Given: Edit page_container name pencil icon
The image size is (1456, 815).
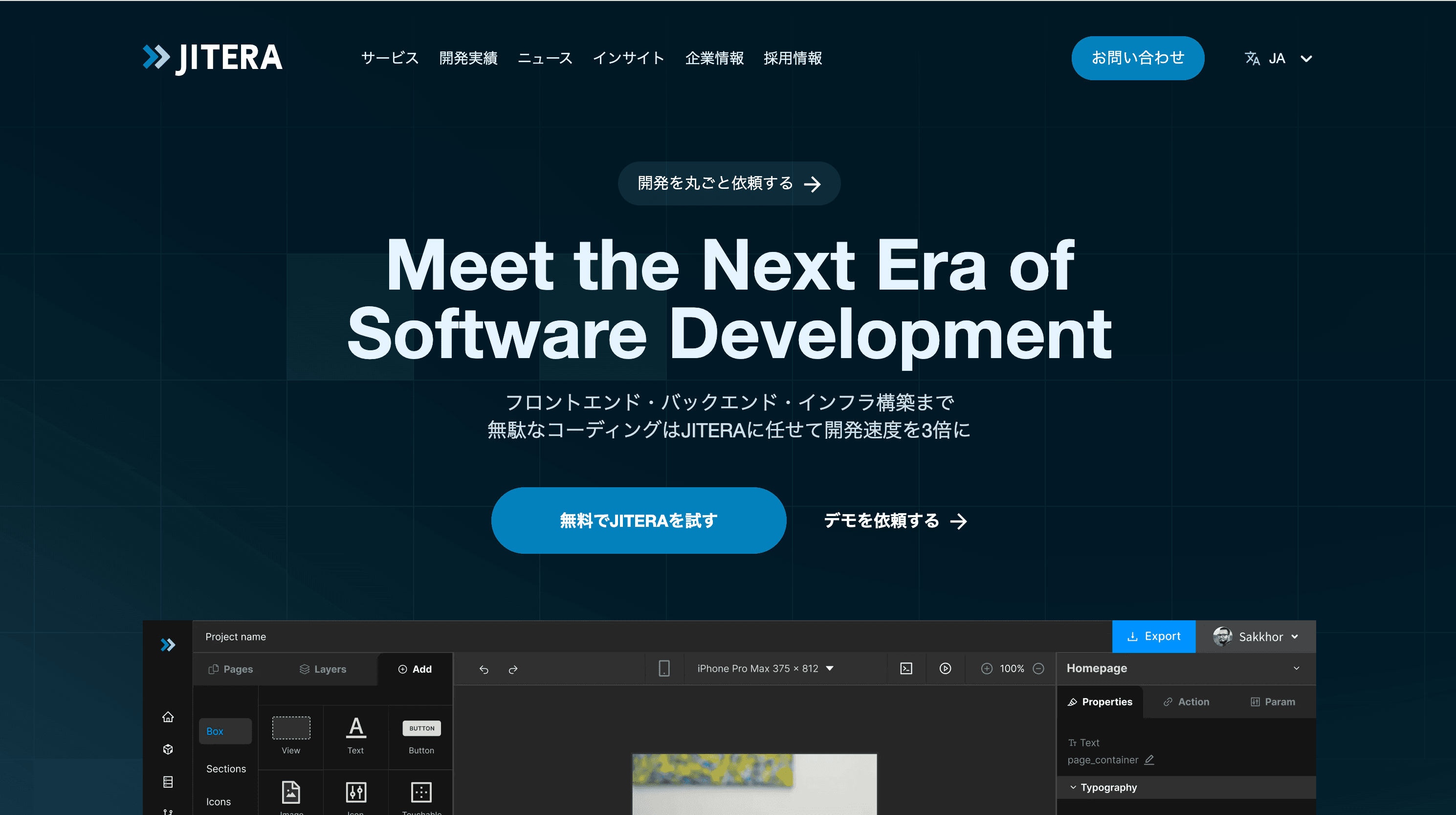Looking at the screenshot, I should click(1149, 760).
